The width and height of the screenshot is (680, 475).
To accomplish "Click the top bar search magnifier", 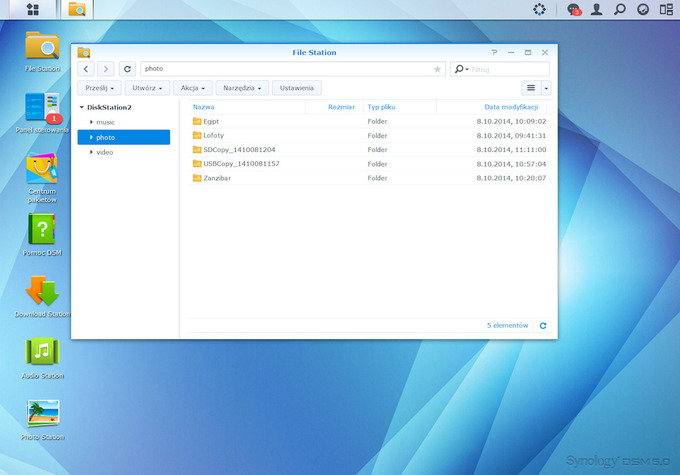I will pos(620,9).
